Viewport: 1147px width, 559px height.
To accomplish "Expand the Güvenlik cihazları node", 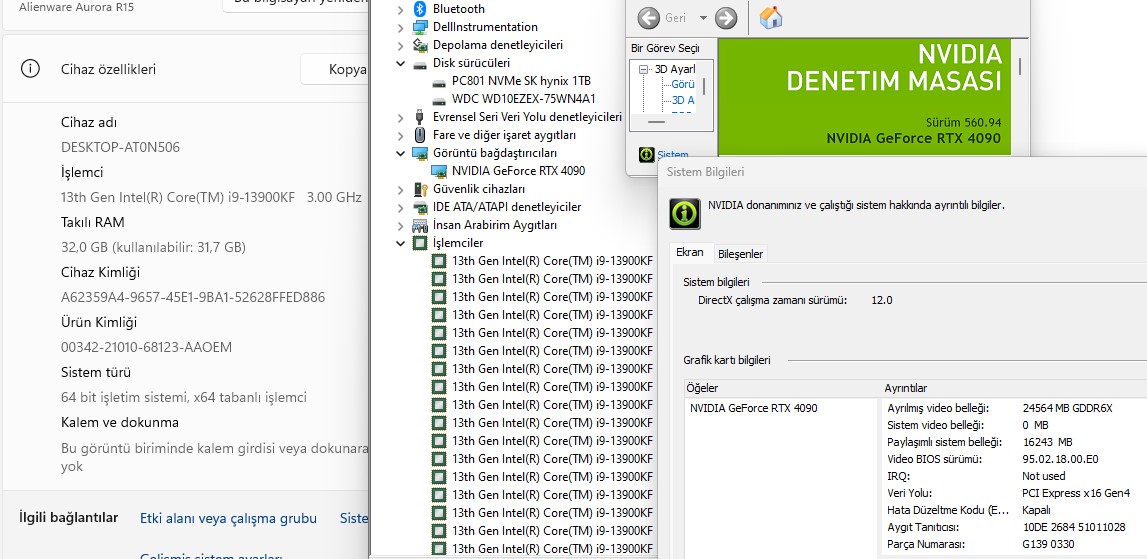I will pyautogui.click(x=400, y=189).
